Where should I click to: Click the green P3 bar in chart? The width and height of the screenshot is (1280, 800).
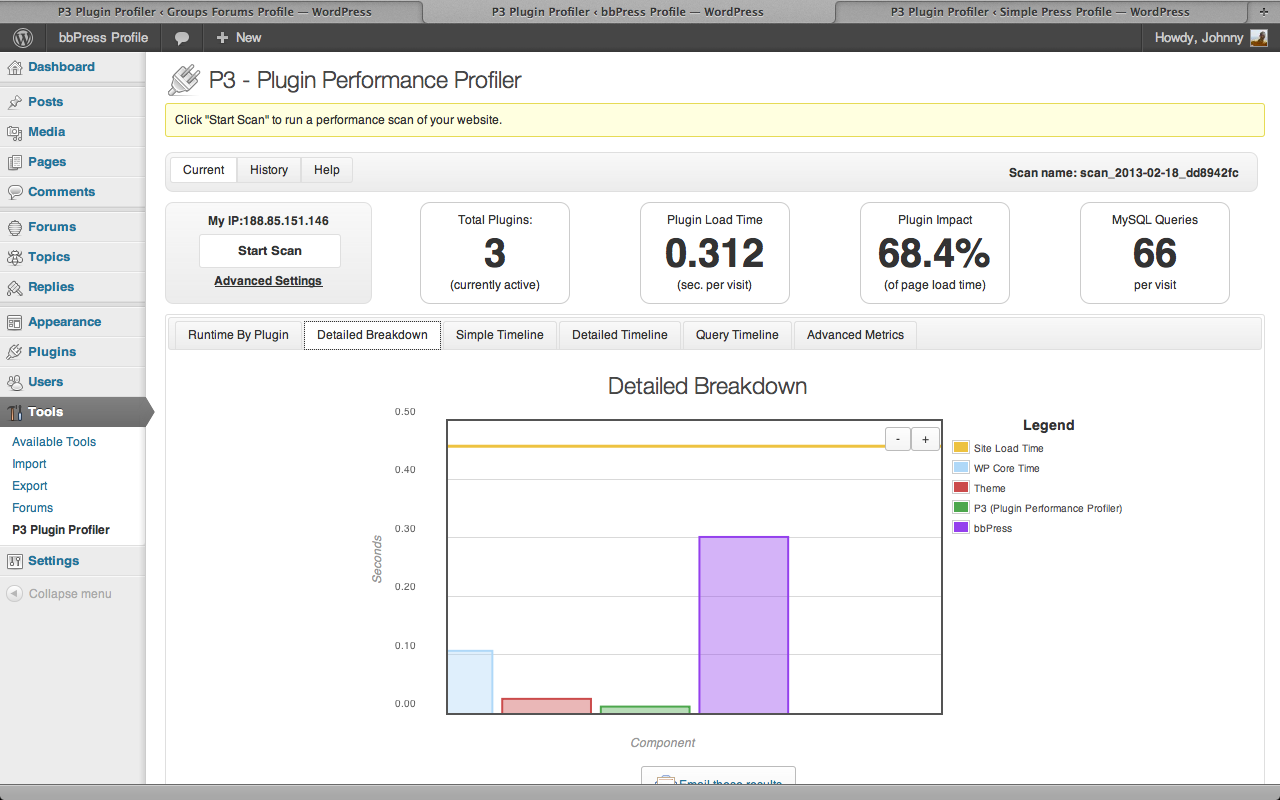point(645,710)
